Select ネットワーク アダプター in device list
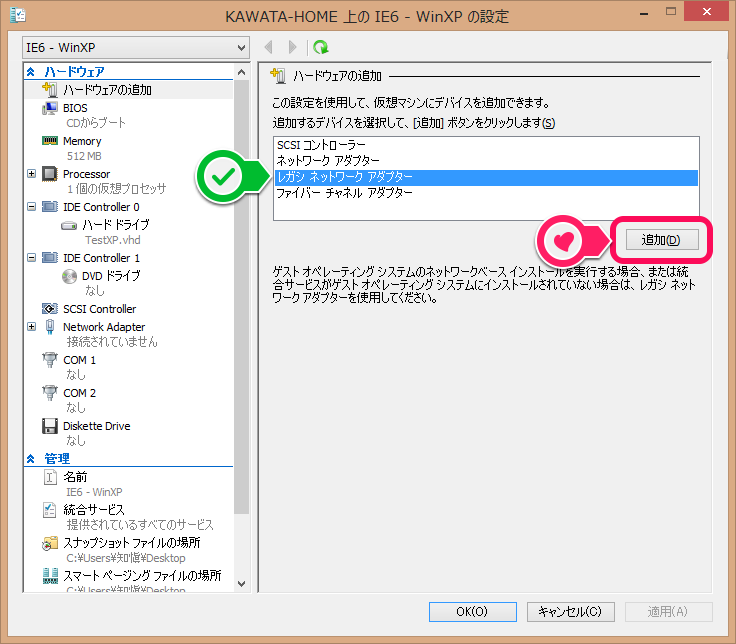736x644 pixels. (486, 161)
